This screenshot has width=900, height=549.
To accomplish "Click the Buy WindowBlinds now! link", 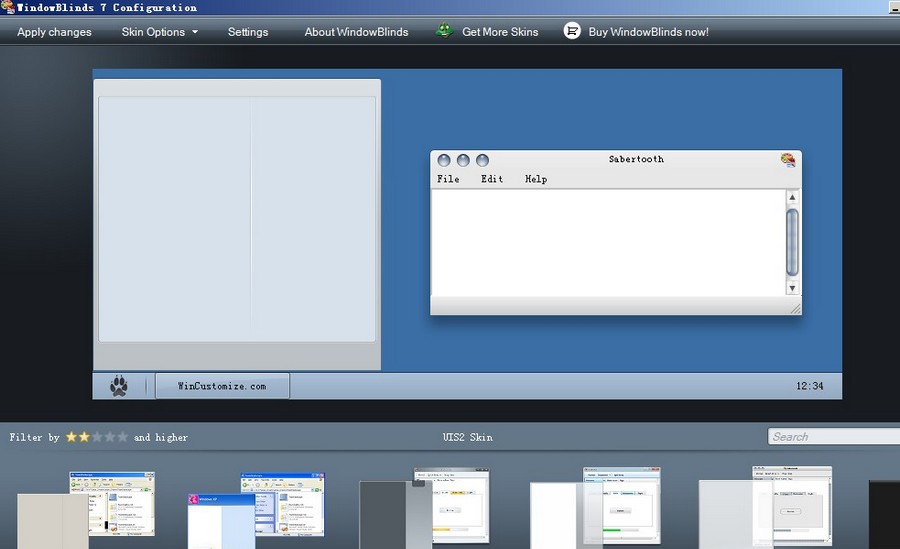I will pos(648,32).
